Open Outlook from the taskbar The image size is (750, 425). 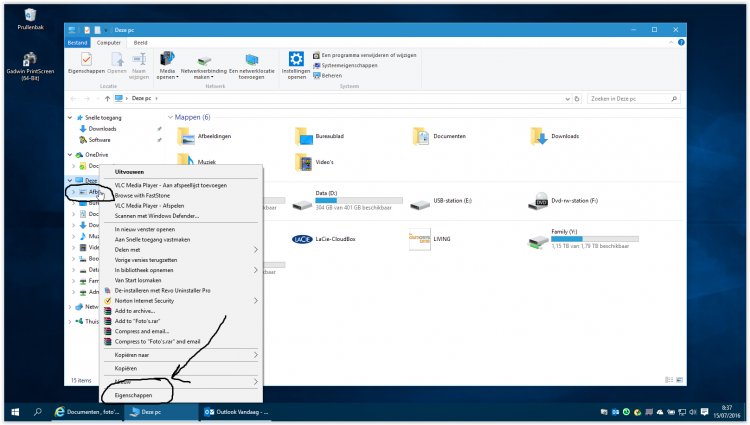point(237,411)
